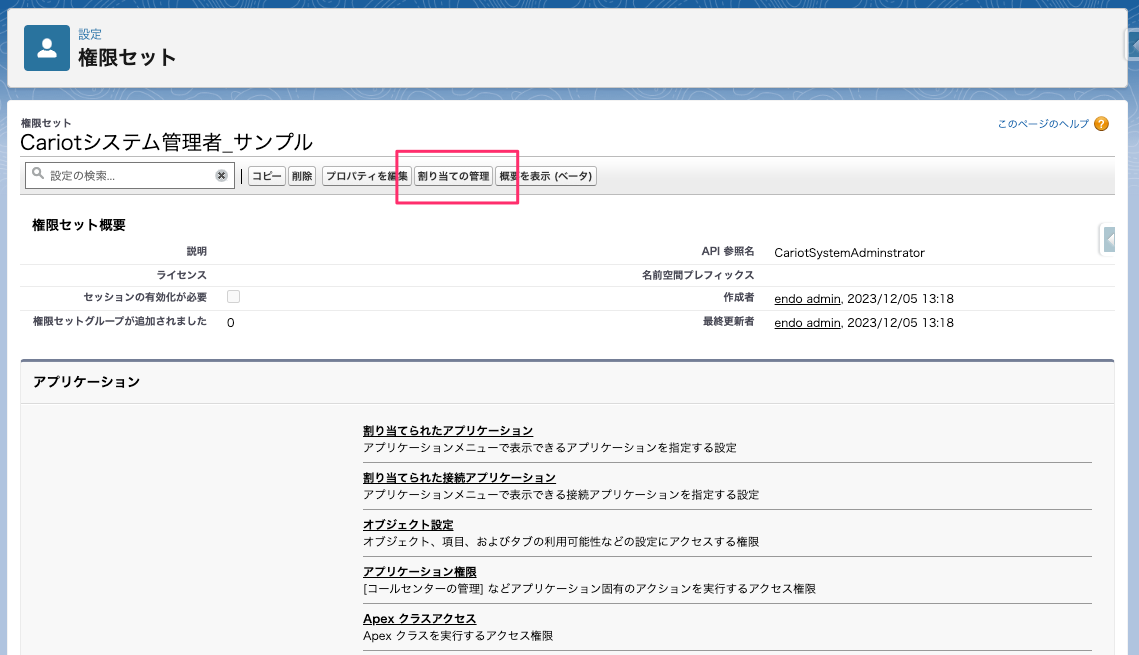Viewport: 1139px width, 655px height.
Task: Click the permission set user icon in header
Action: [x=46, y=48]
